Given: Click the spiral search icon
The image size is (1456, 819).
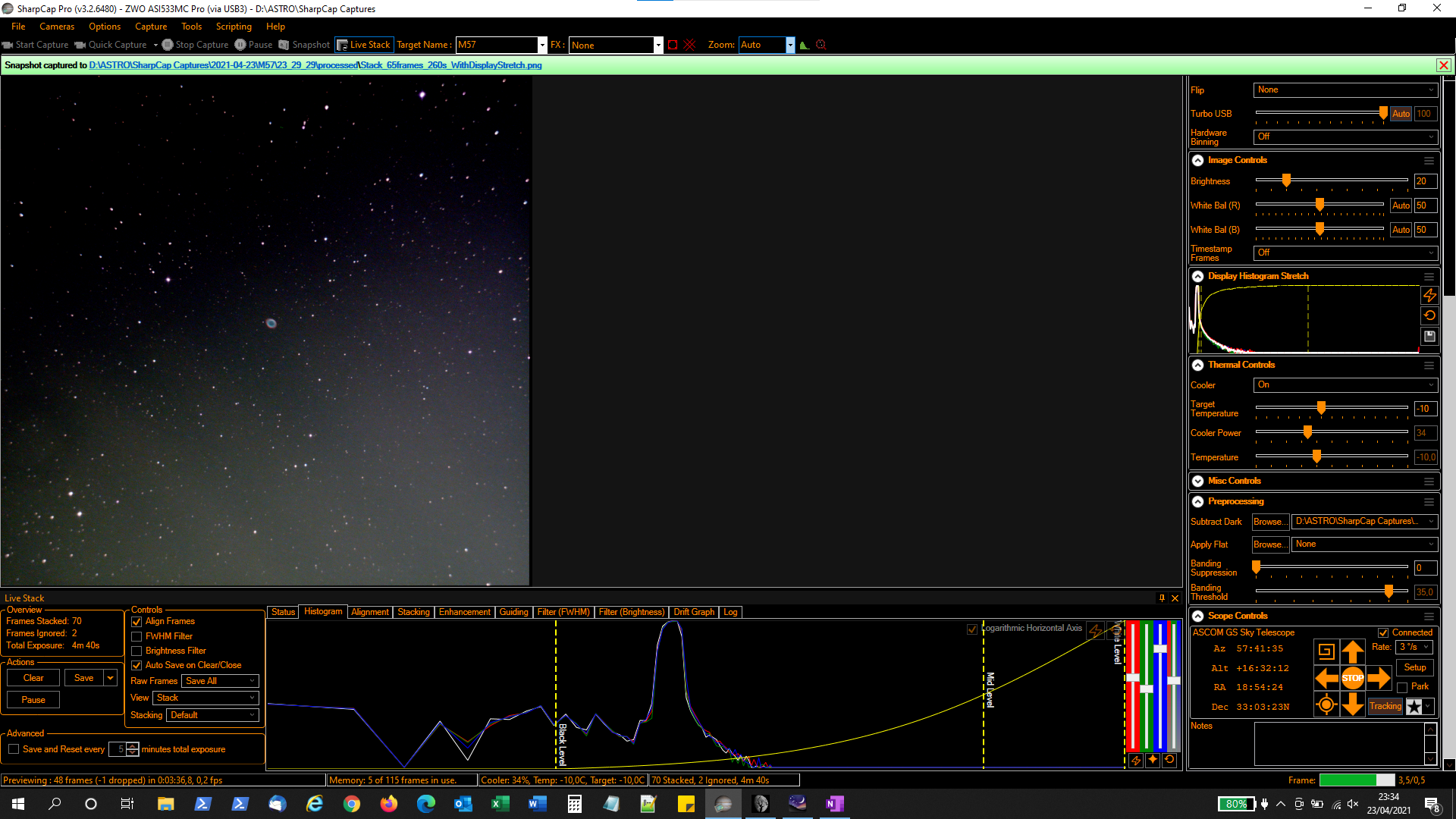Looking at the screenshot, I should 1326,651.
